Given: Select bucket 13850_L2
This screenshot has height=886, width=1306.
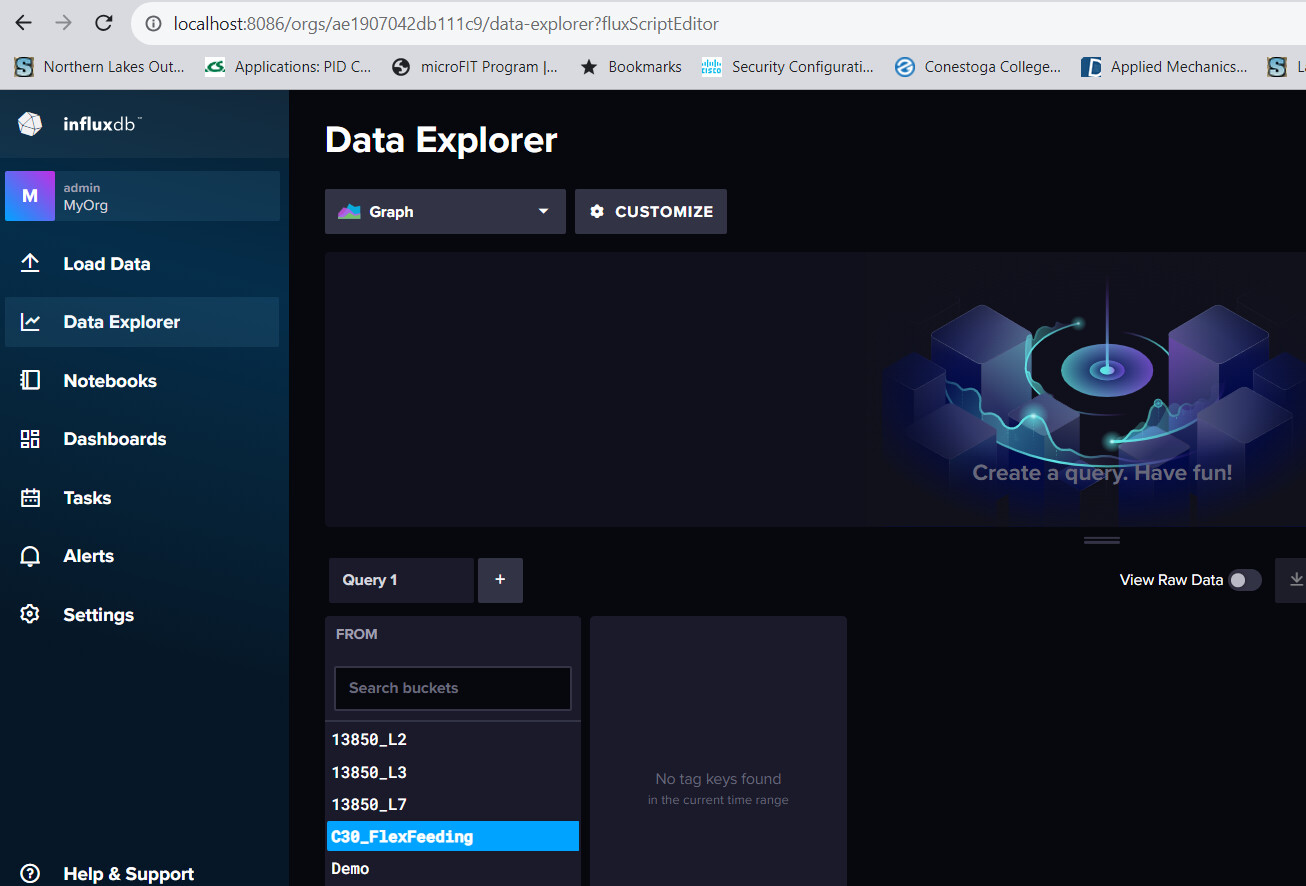Looking at the screenshot, I should [x=453, y=740].
